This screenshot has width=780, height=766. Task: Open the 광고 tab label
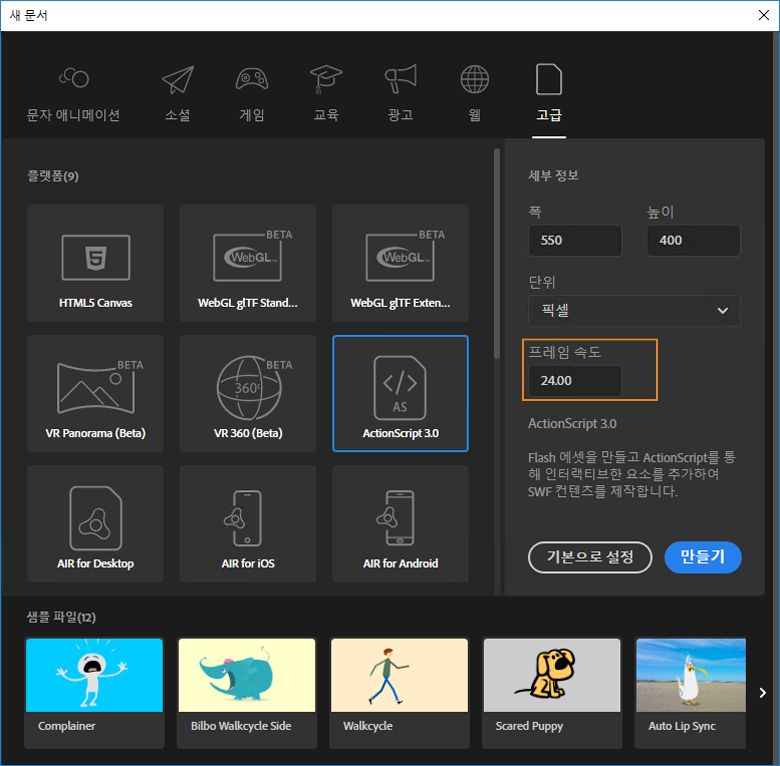(x=400, y=115)
